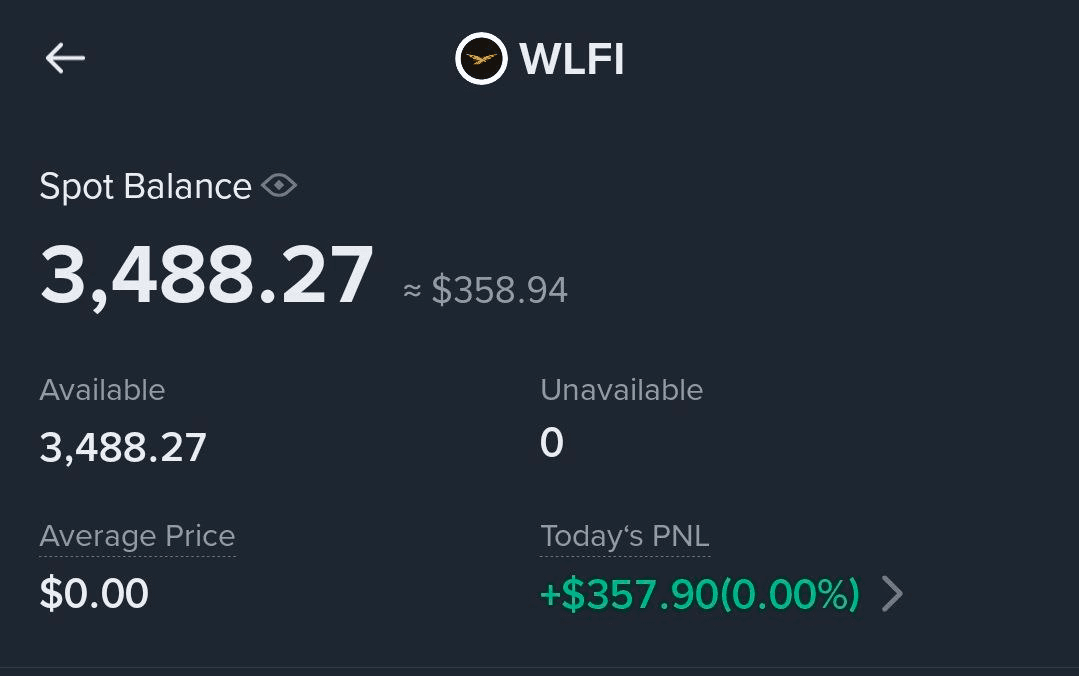Viewport: 1079px width, 676px height.
Task: Go back using the left arrow
Action: pyautogui.click(x=65, y=59)
